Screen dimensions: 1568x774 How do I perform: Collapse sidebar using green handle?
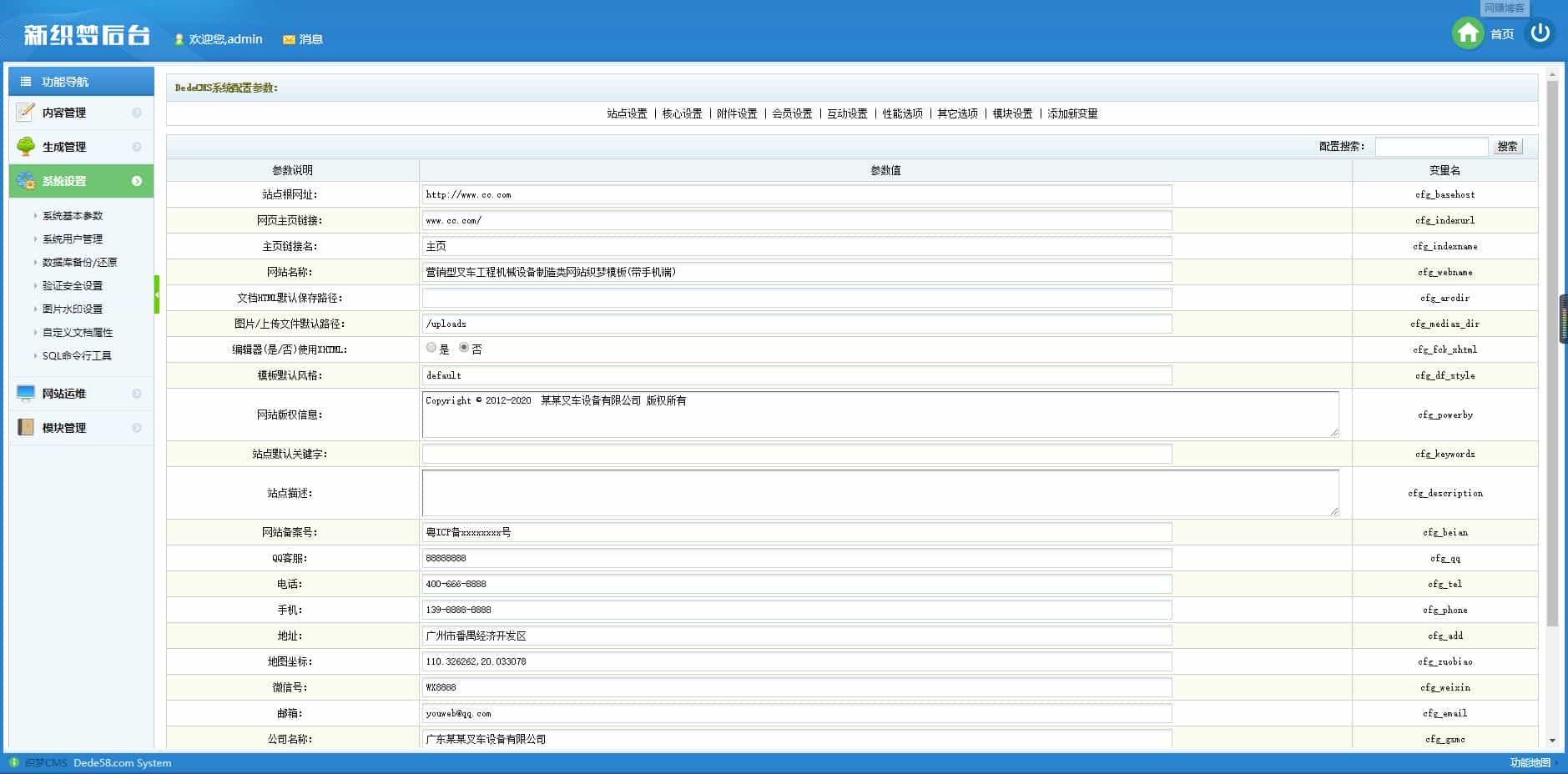click(157, 294)
